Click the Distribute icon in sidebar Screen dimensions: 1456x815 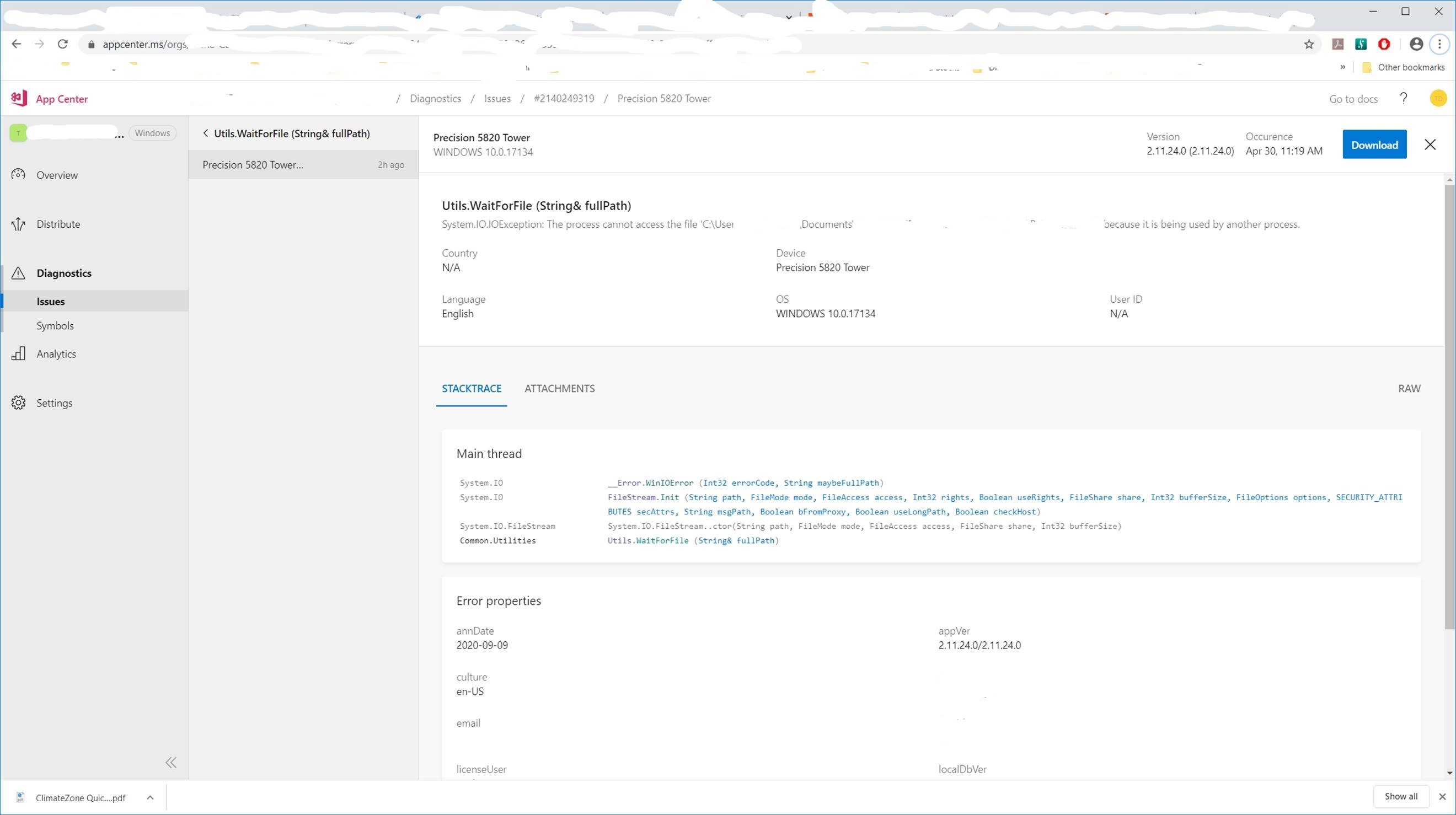pyautogui.click(x=18, y=224)
